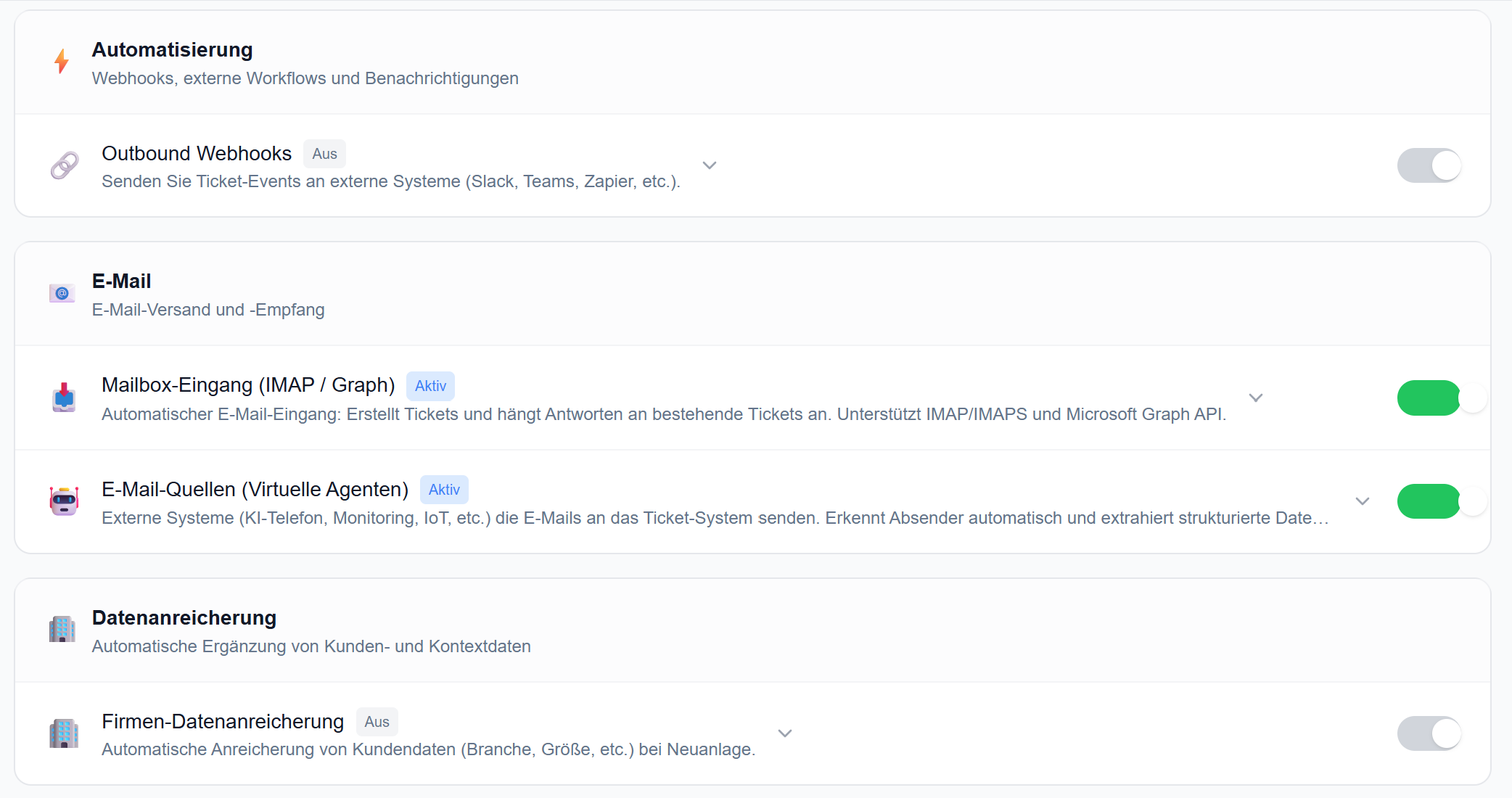Expand the Mailbox-Eingang settings section
Image resolution: width=1512 pixels, height=798 pixels.
click(x=1256, y=398)
